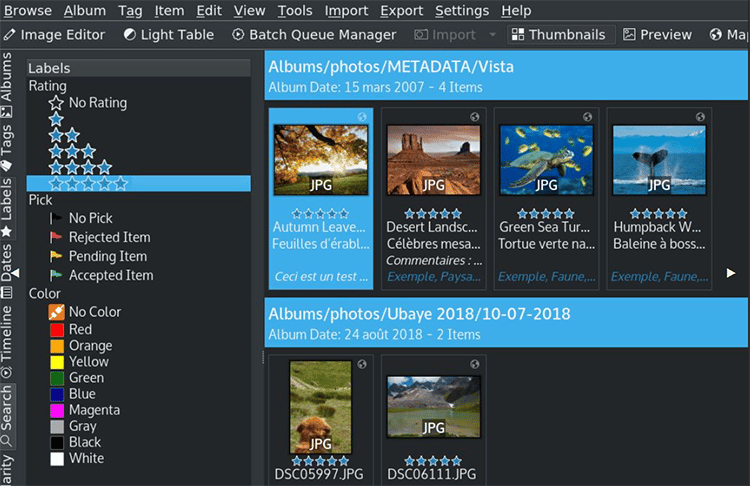Viewport: 750px width, 486px height.
Task: Open the Settings menu
Action: pyautogui.click(x=462, y=11)
